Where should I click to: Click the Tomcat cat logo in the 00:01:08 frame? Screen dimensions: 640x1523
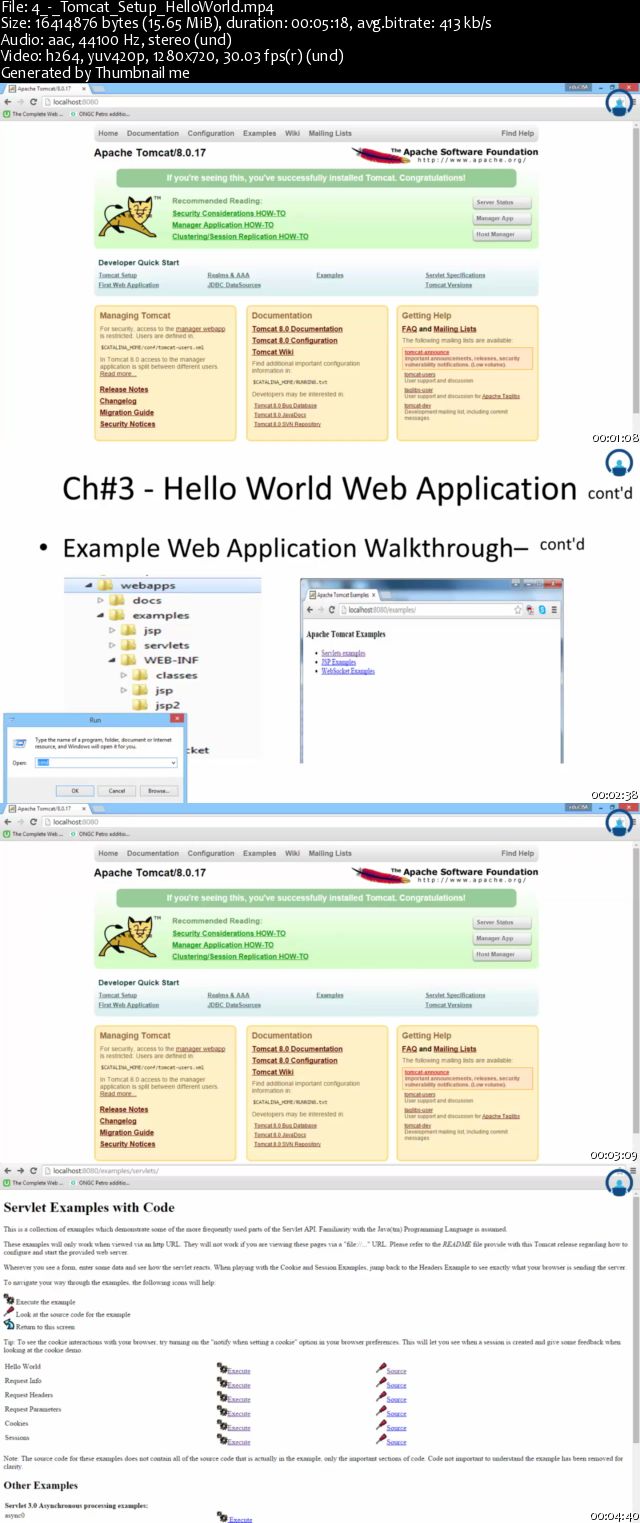[130, 216]
